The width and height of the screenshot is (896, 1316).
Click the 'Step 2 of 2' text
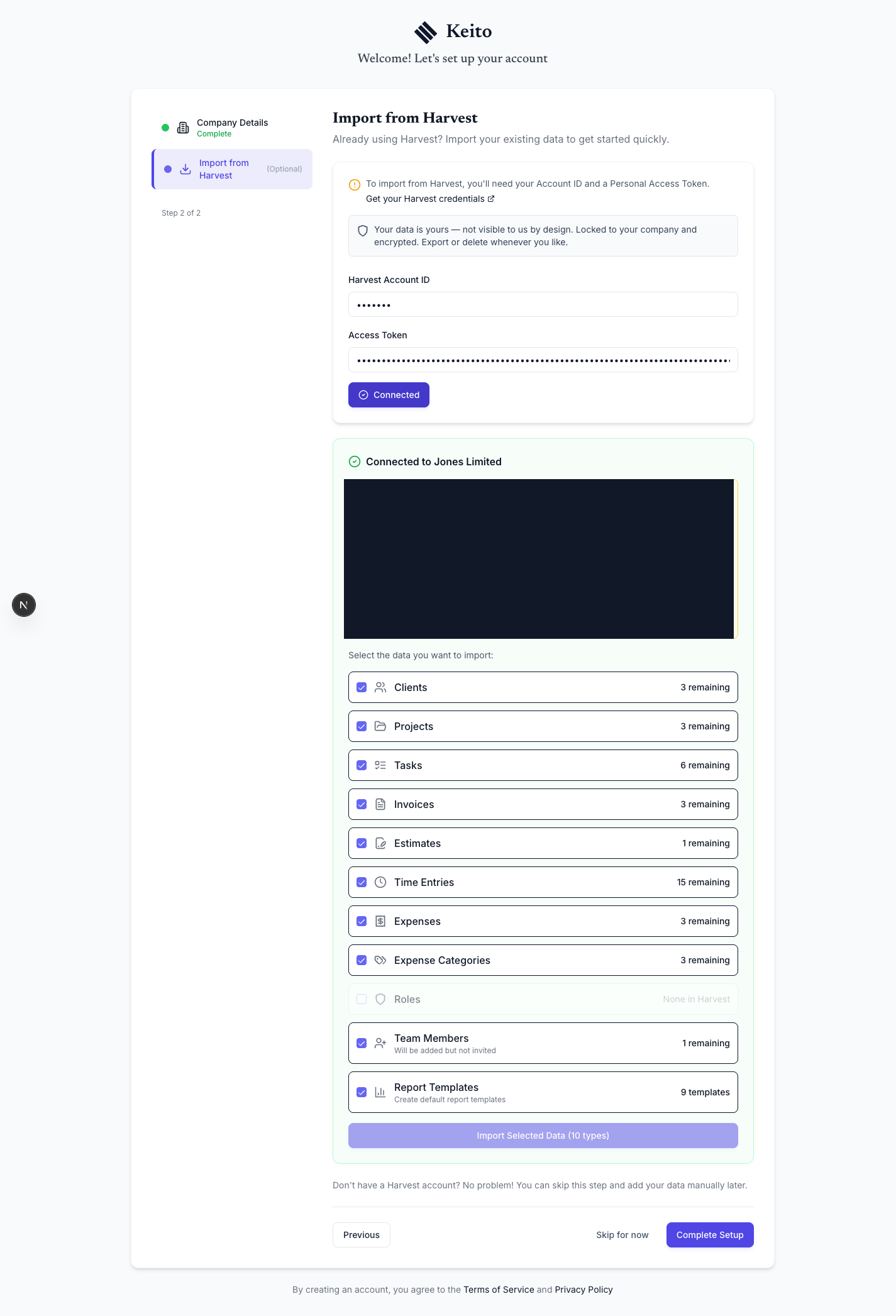[181, 213]
